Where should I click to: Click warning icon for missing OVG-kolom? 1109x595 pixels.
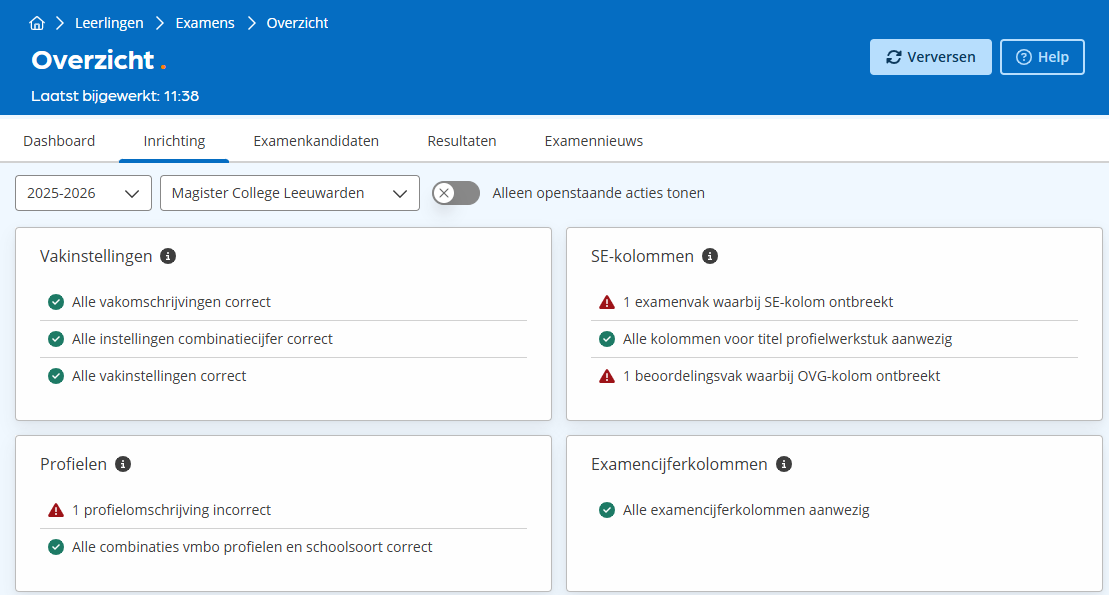[606, 377]
